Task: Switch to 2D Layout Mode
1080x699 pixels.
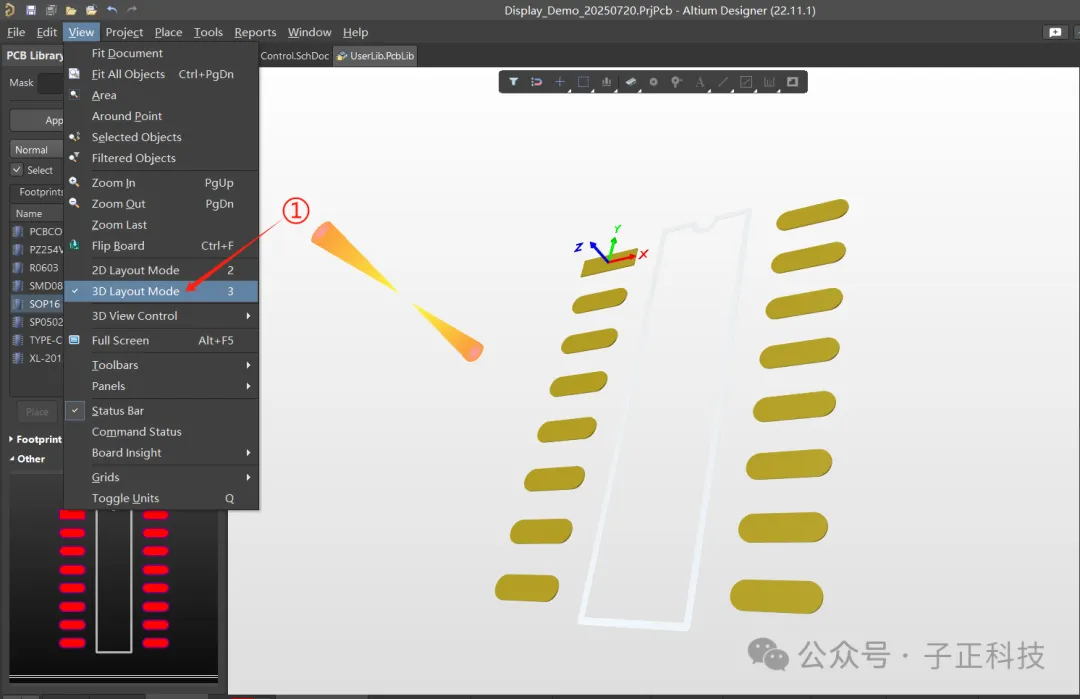Action: tap(161, 270)
